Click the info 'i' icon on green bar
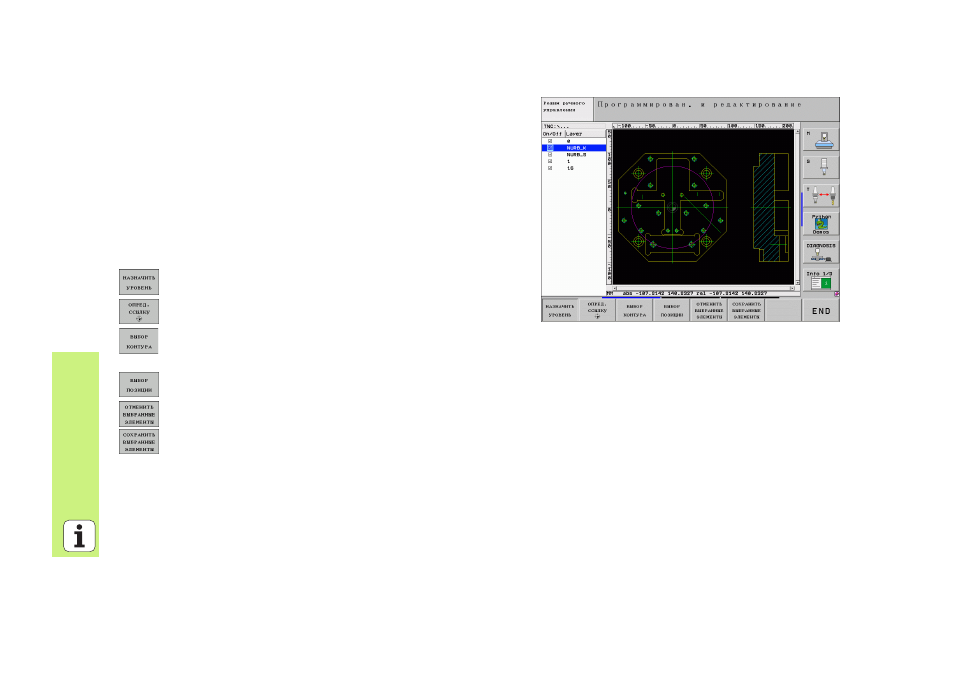The image size is (954, 676). pos(79,536)
